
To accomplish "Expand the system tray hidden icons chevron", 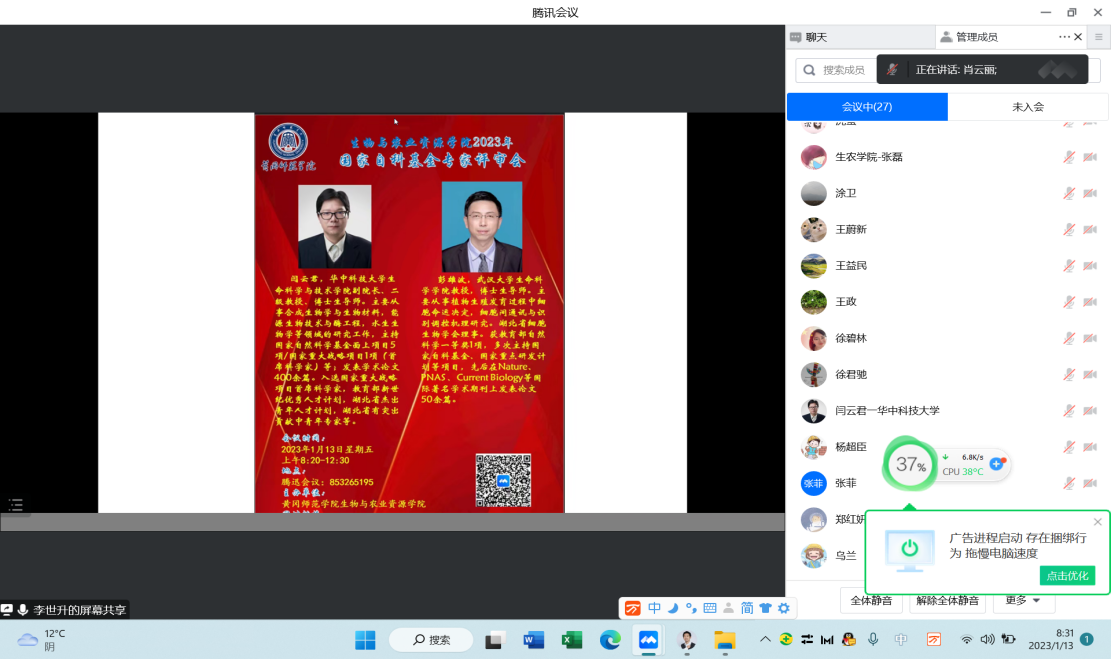I will click(765, 640).
